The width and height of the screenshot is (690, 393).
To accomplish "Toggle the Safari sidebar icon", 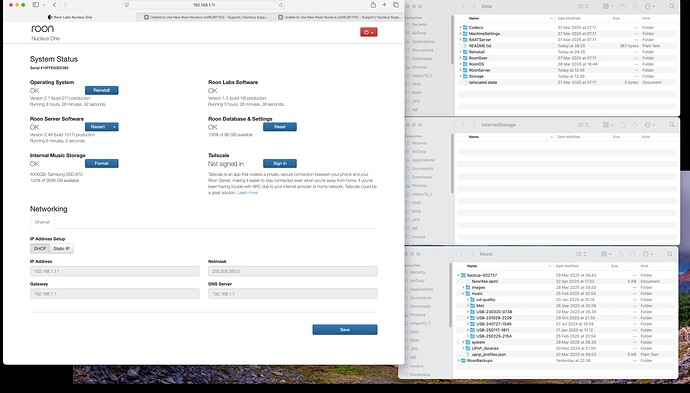I will 36,5.
